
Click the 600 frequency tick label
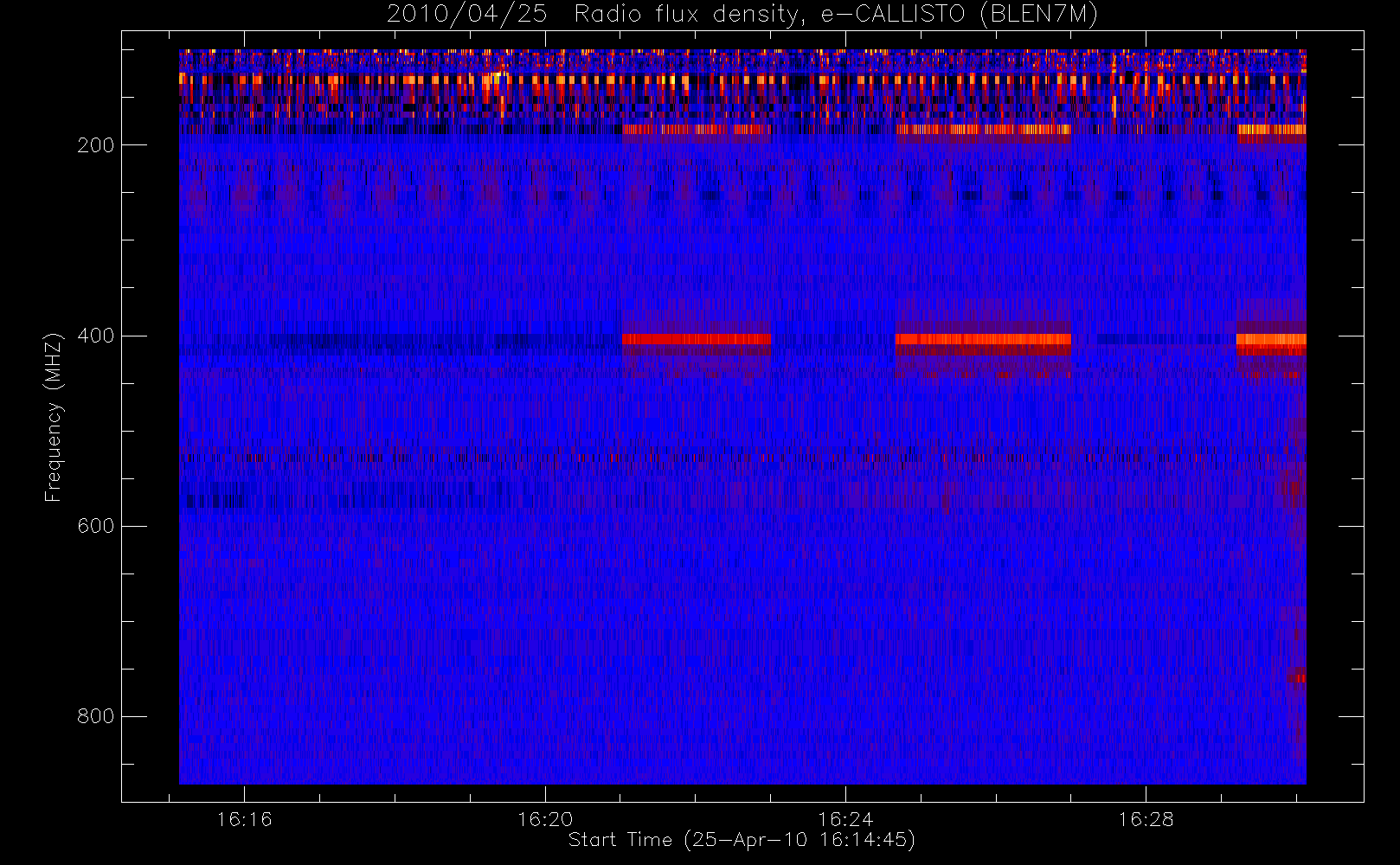click(x=95, y=526)
